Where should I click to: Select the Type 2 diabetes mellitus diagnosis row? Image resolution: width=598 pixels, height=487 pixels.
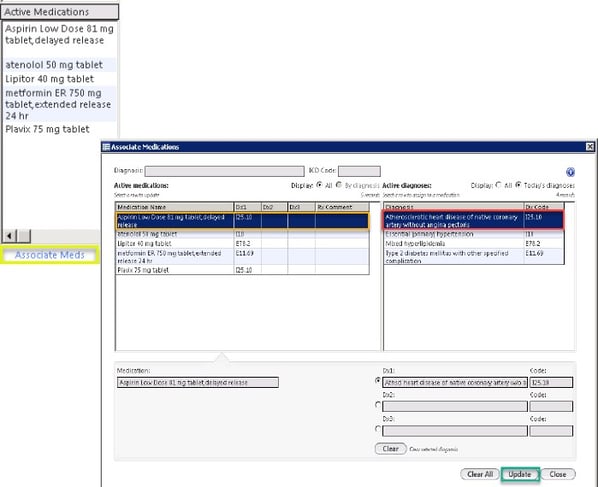(474, 257)
